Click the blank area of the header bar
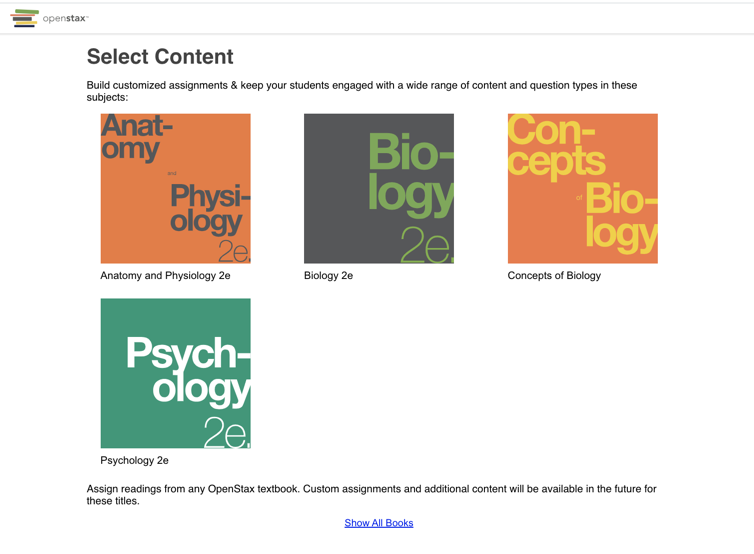 tap(420, 18)
